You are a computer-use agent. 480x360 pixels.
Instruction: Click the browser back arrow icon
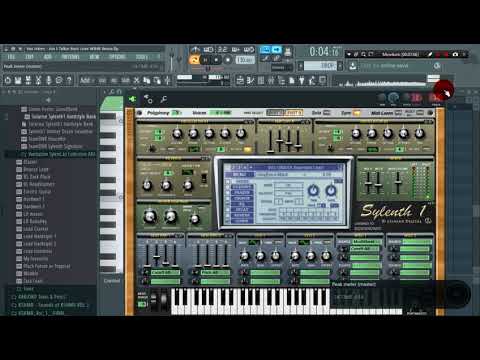(x=48, y=100)
